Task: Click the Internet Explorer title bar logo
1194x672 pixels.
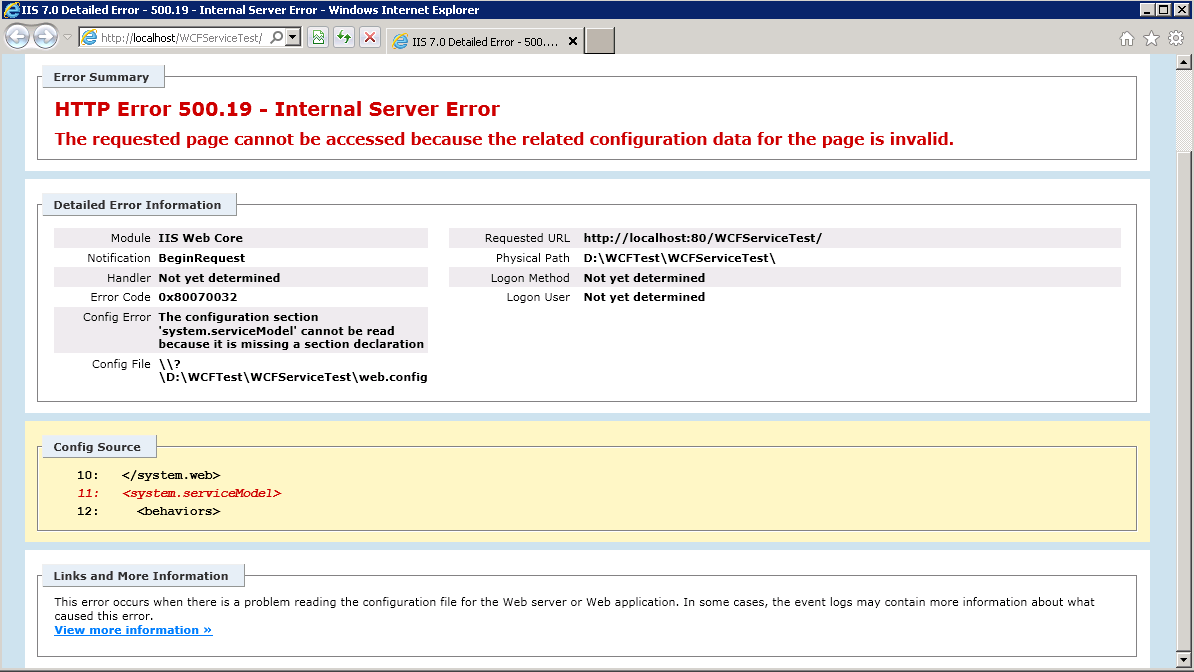Action: (11, 10)
